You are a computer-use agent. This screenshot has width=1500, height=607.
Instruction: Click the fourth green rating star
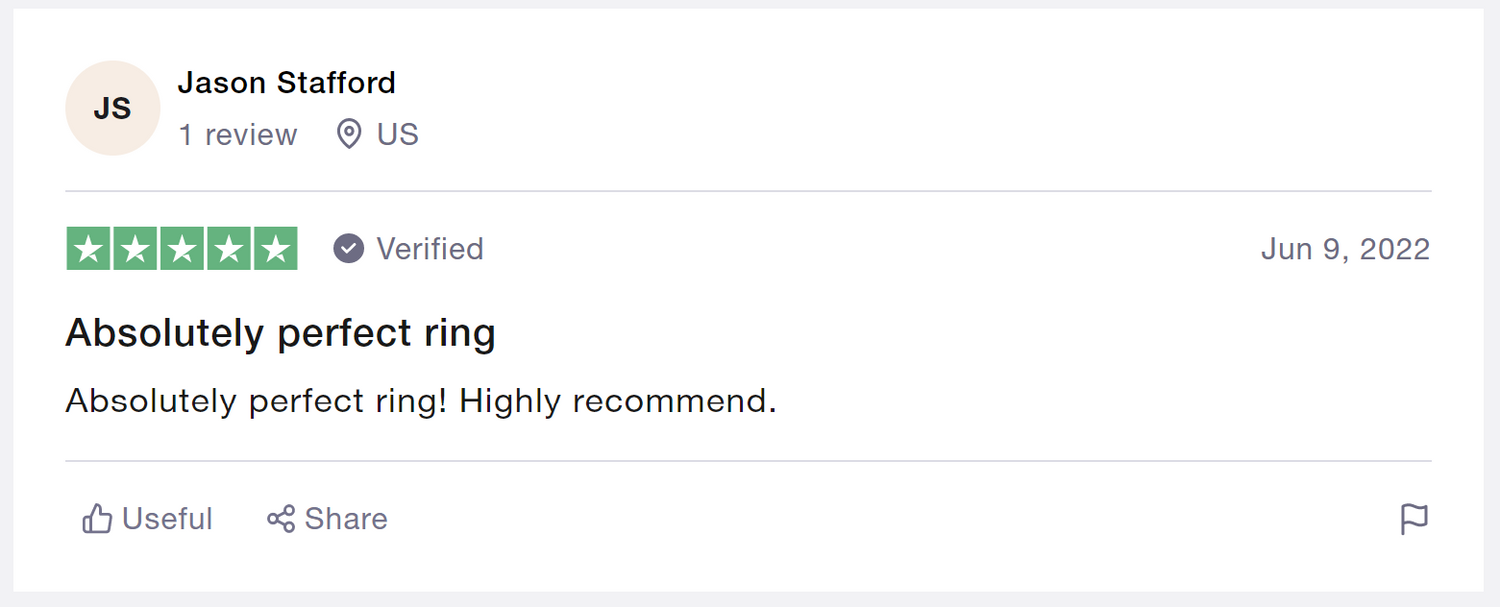tap(229, 249)
